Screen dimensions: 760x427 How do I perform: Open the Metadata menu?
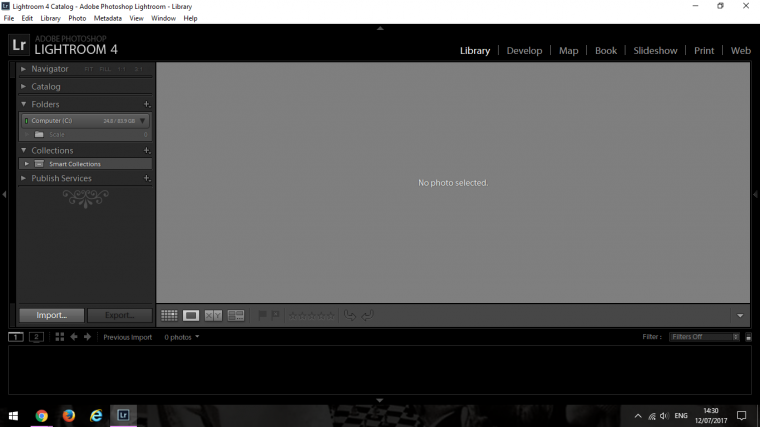[108, 18]
